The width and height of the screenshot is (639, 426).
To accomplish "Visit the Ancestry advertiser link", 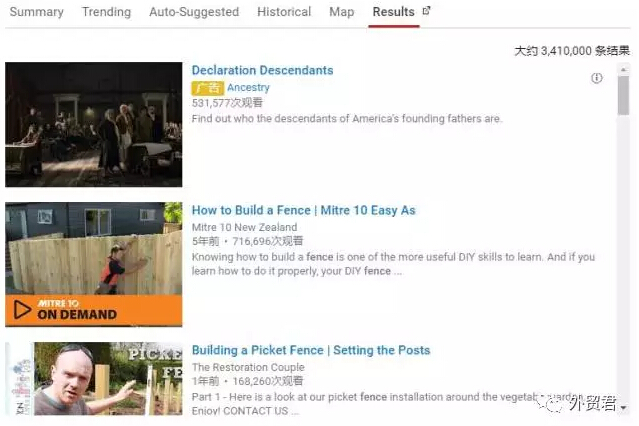I will point(248,88).
